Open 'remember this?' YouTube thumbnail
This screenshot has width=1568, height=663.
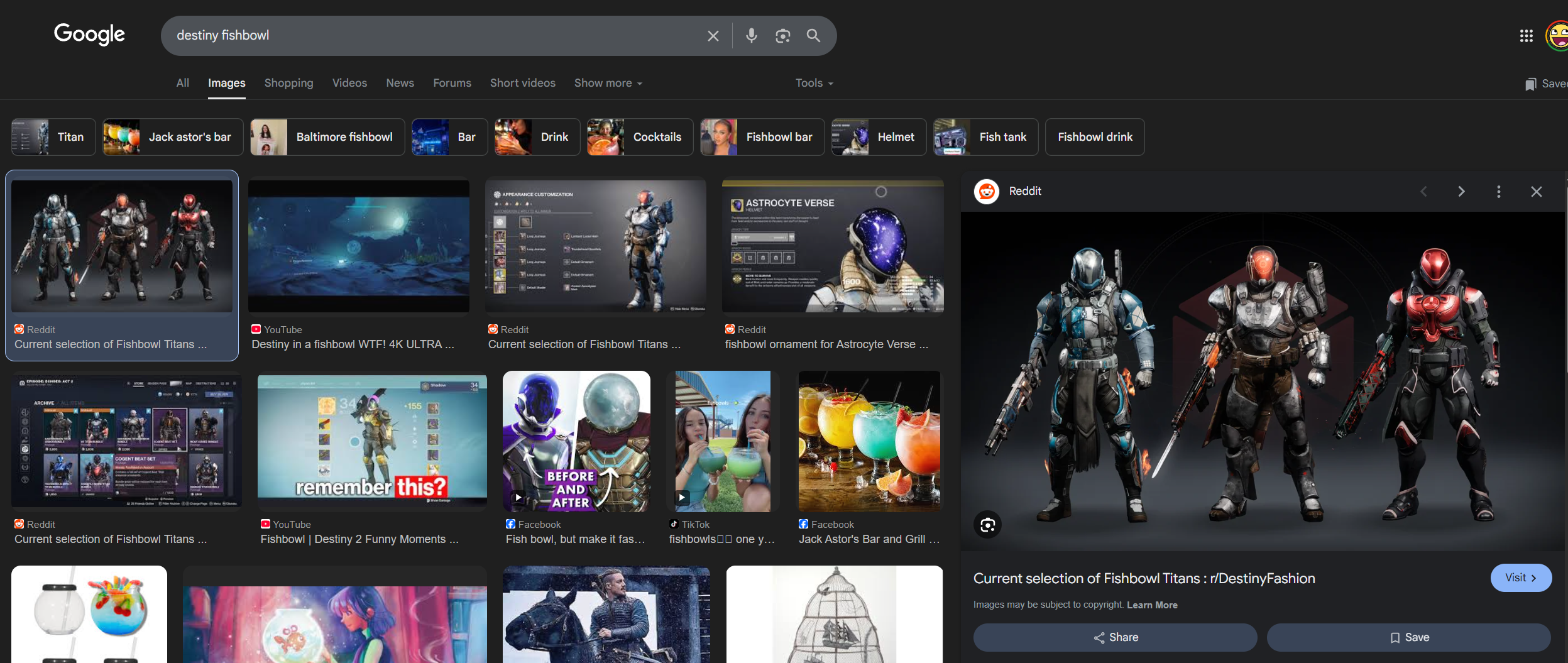372,440
